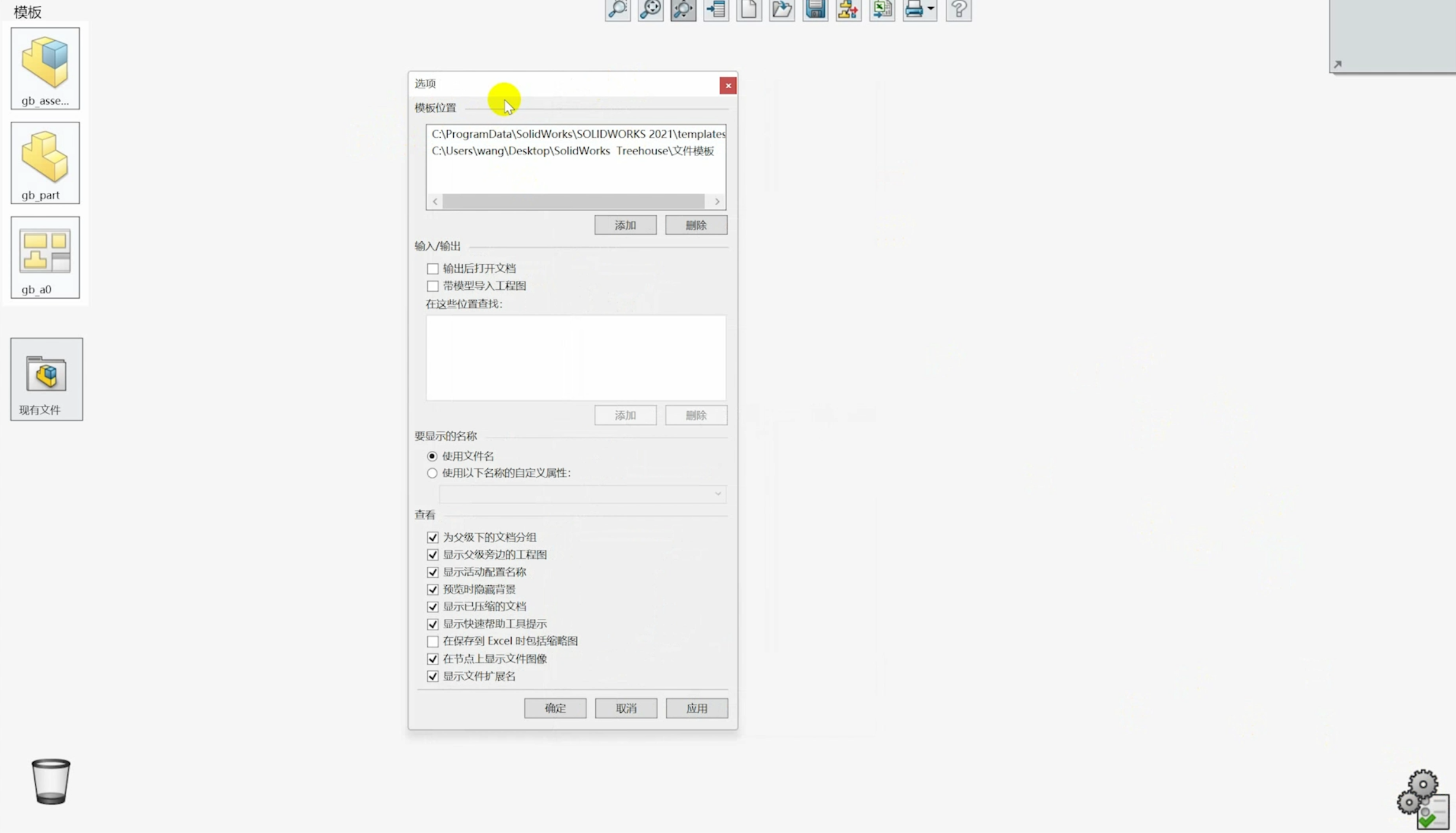The height and width of the screenshot is (833, 1456).
Task: Export the tree to Excel
Action: 882,9
